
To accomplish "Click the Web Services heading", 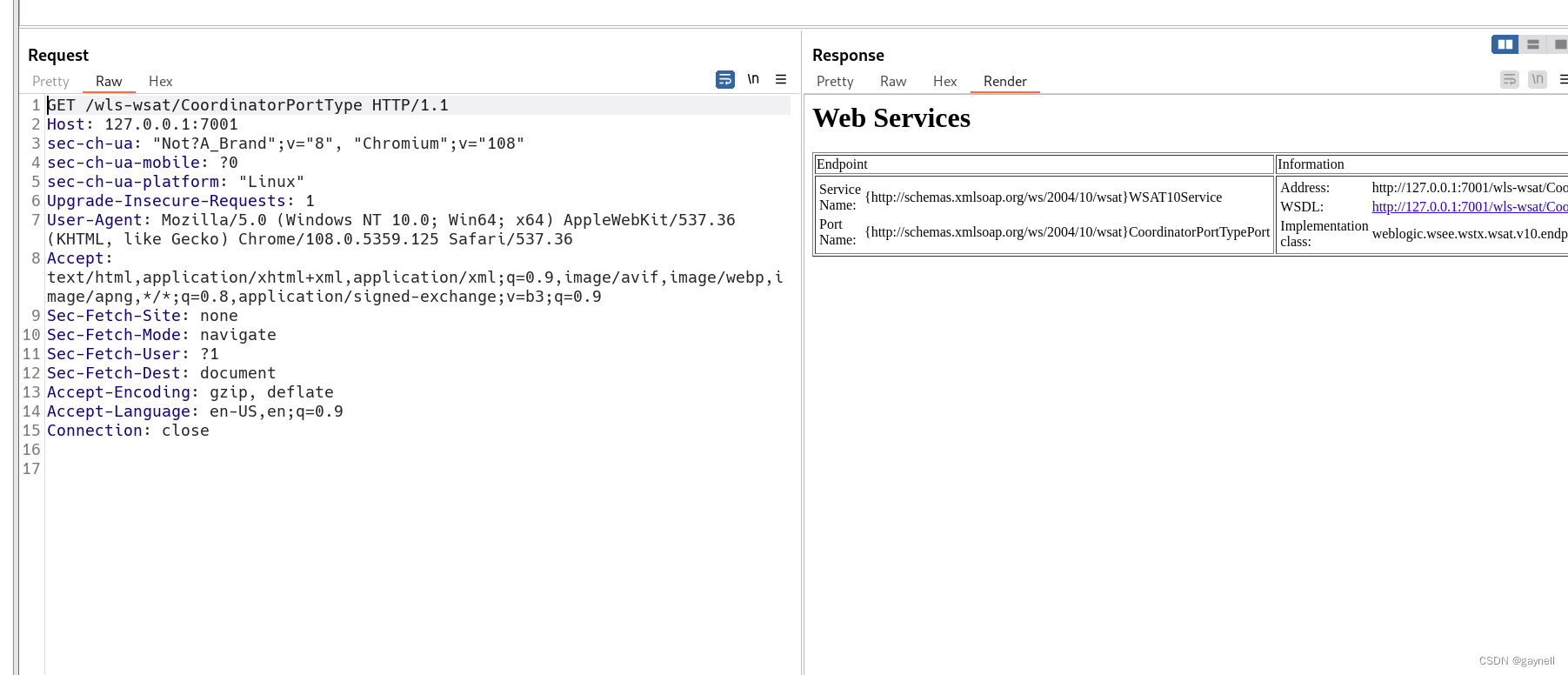I will pos(891,118).
